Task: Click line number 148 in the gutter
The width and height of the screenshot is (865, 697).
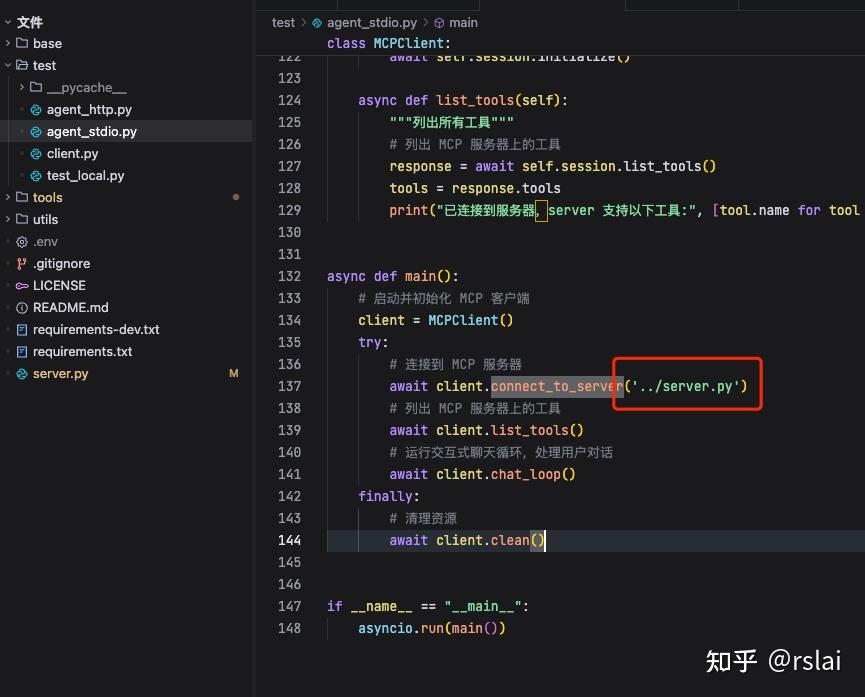Action: coord(290,629)
